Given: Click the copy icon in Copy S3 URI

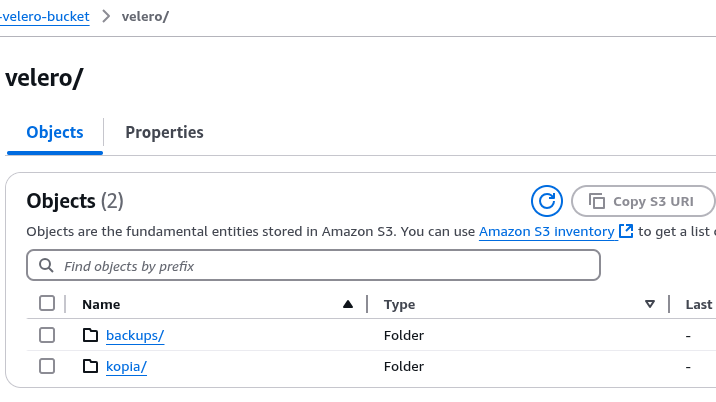Looking at the screenshot, I should tap(597, 201).
